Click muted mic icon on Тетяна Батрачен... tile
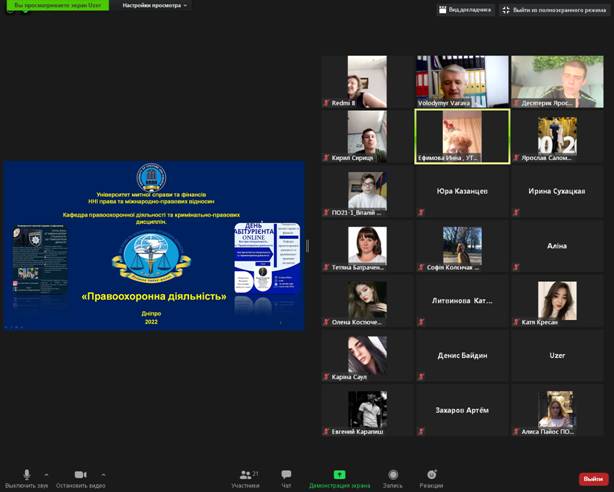Image resolution: width=614 pixels, height=492 pixels. 326,268
